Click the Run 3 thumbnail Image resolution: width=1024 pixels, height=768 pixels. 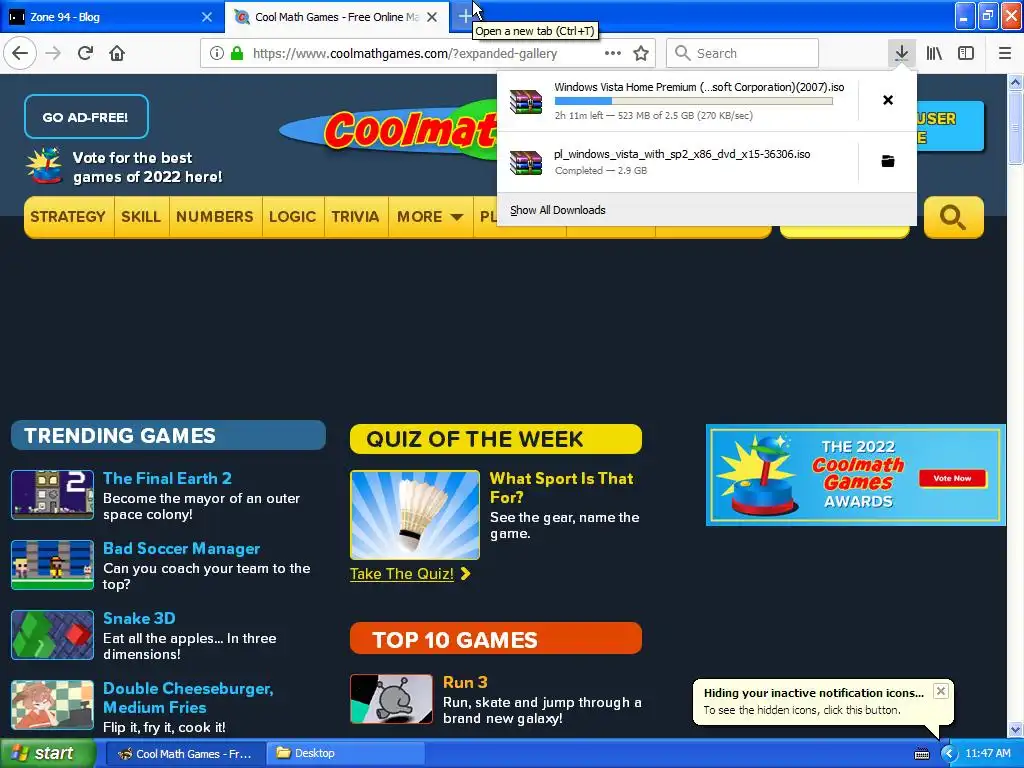(x=391, y=699)
